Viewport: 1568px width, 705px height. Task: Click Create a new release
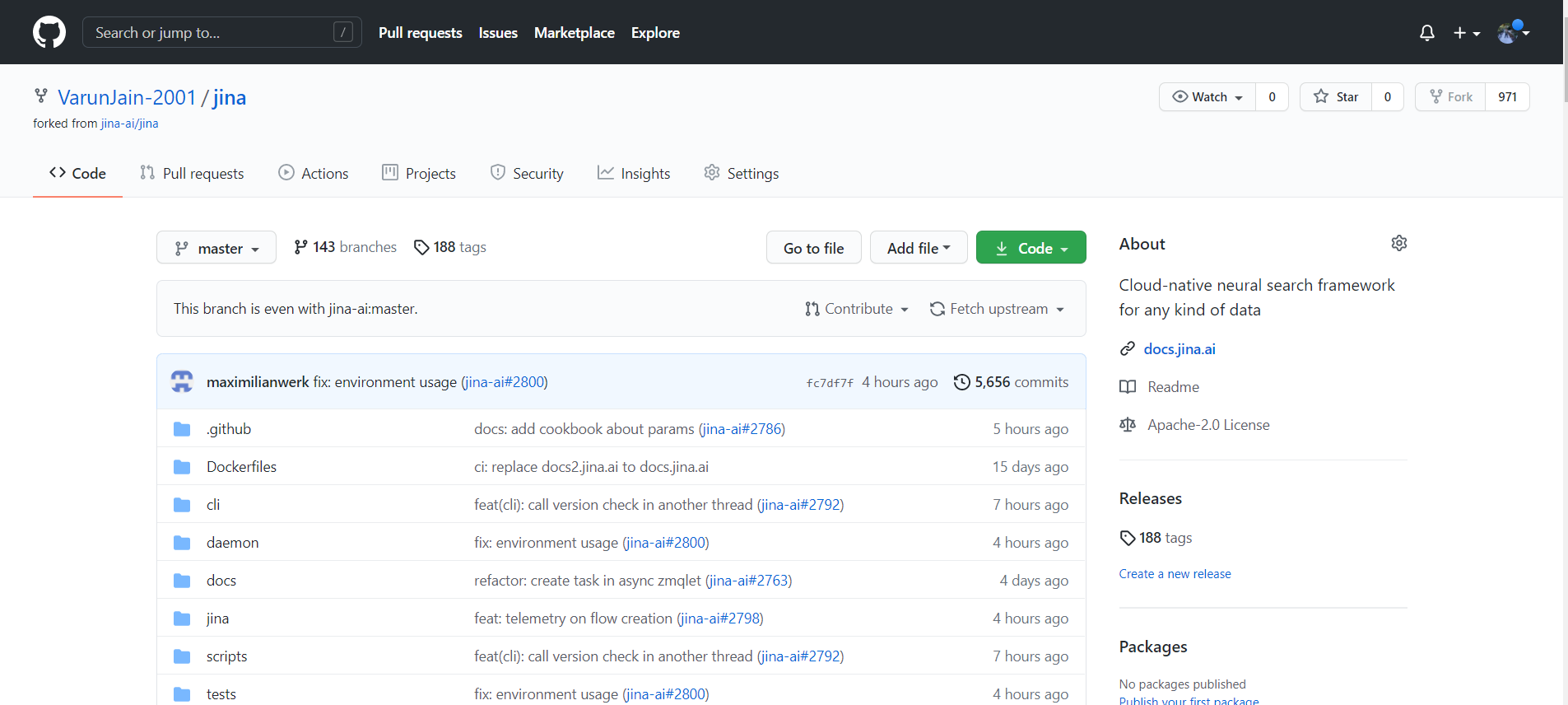(1175, 574)
